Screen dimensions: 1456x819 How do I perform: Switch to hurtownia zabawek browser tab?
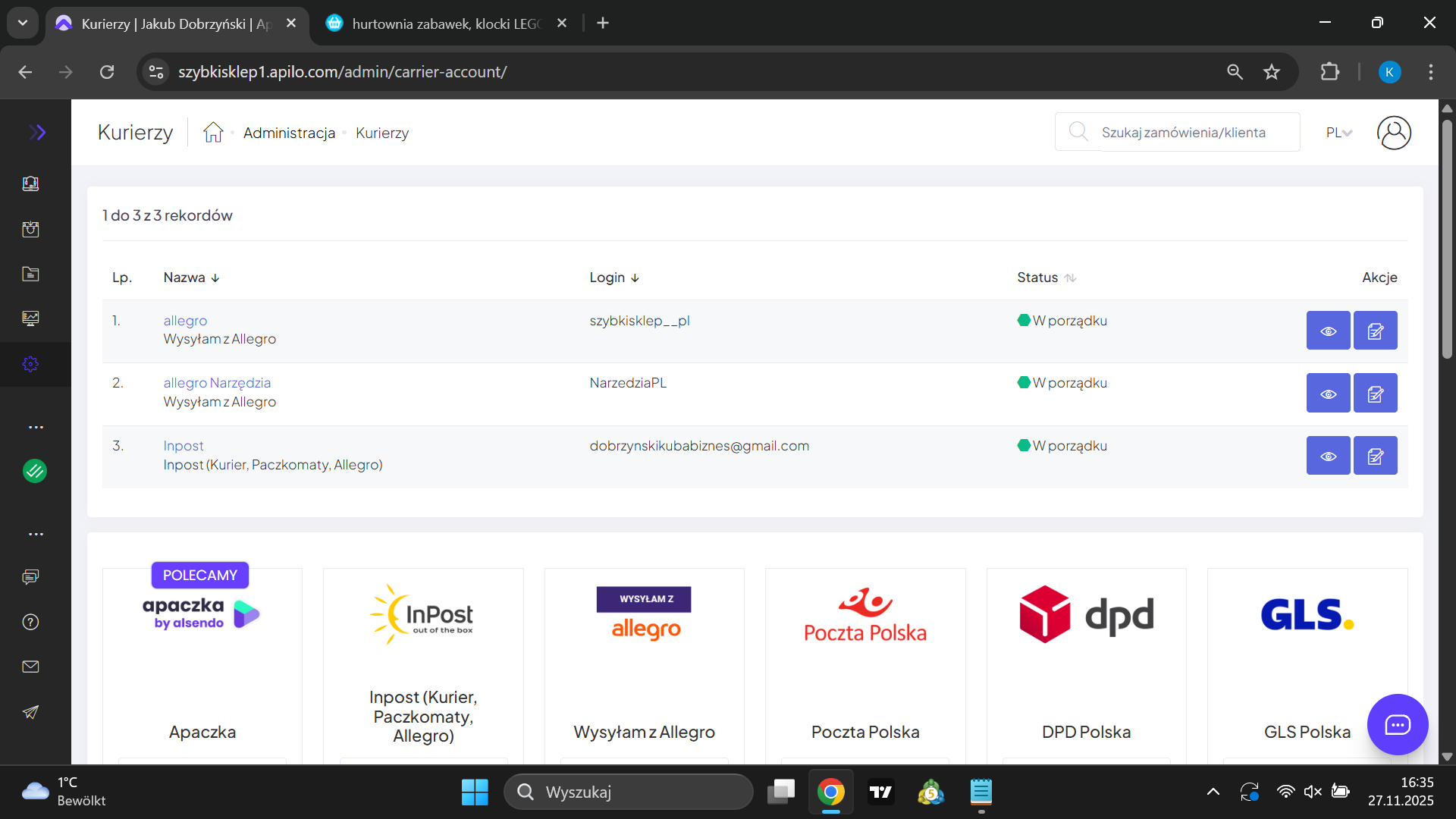(x=446, y=24)
